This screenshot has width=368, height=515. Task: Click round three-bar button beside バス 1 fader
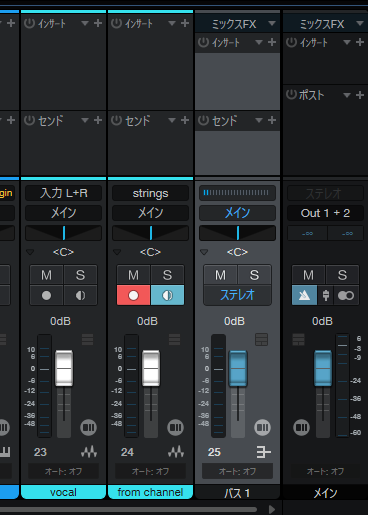click(263, 427)
